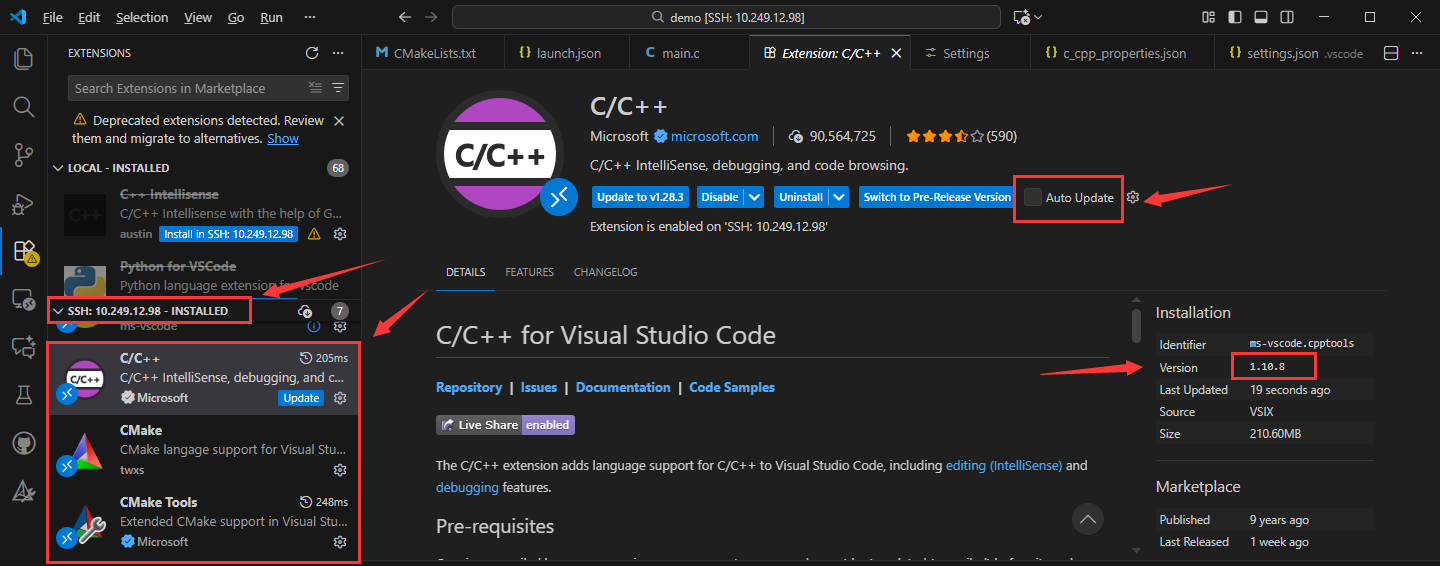Open the Chat view in the activity bar

point(23,346)
